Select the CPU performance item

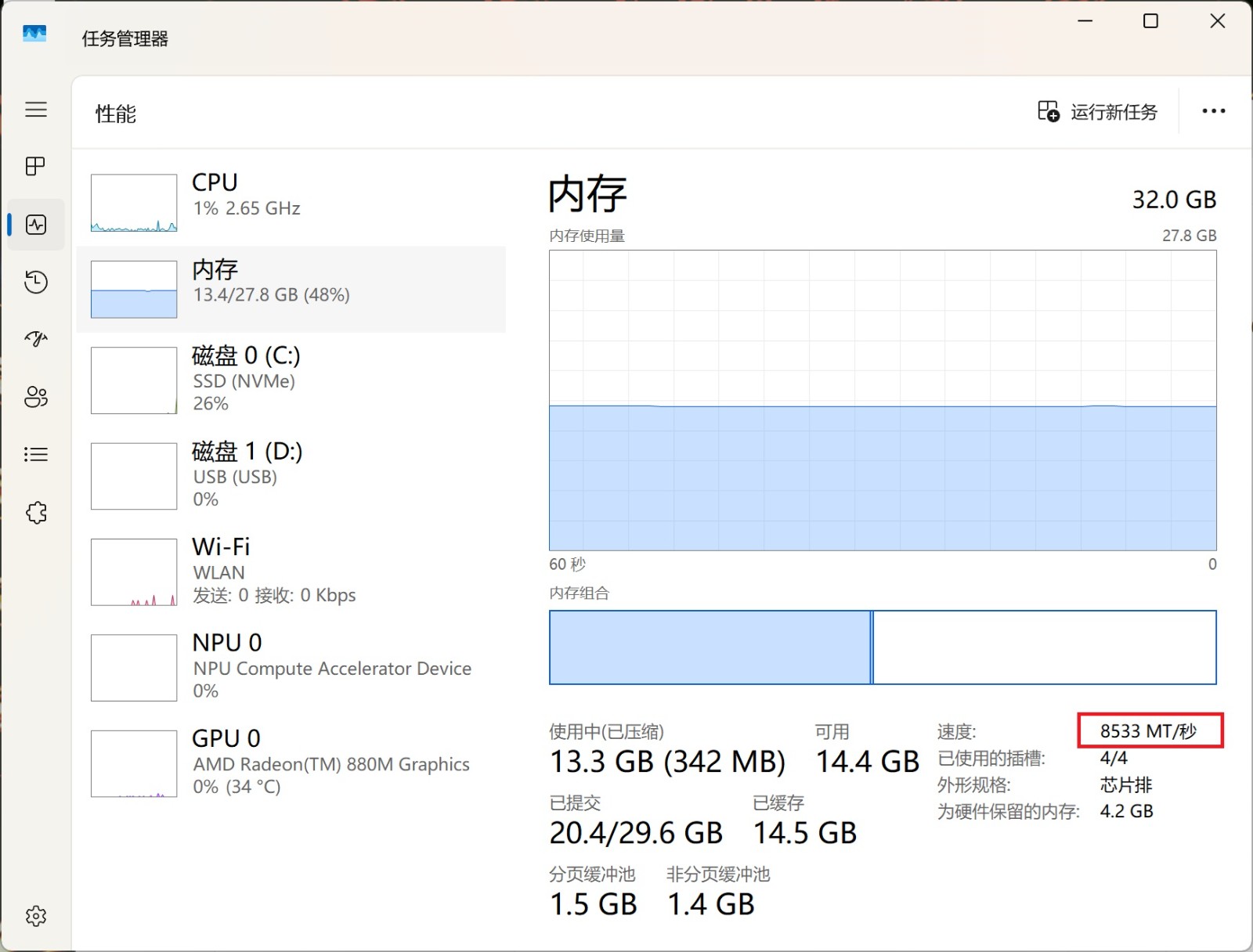coord(291,202)
